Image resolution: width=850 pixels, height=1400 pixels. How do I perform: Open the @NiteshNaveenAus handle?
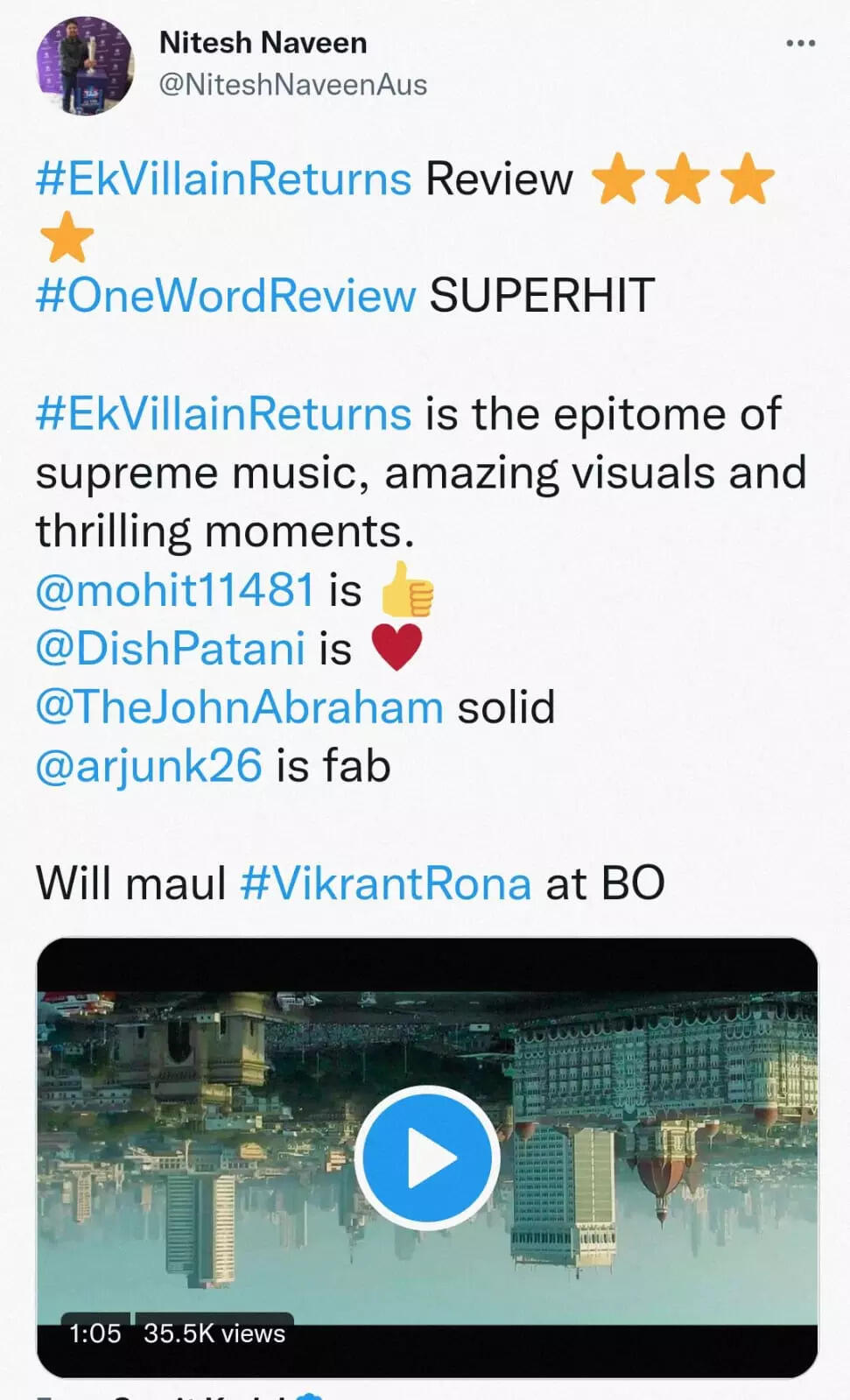tap(292, 85)
